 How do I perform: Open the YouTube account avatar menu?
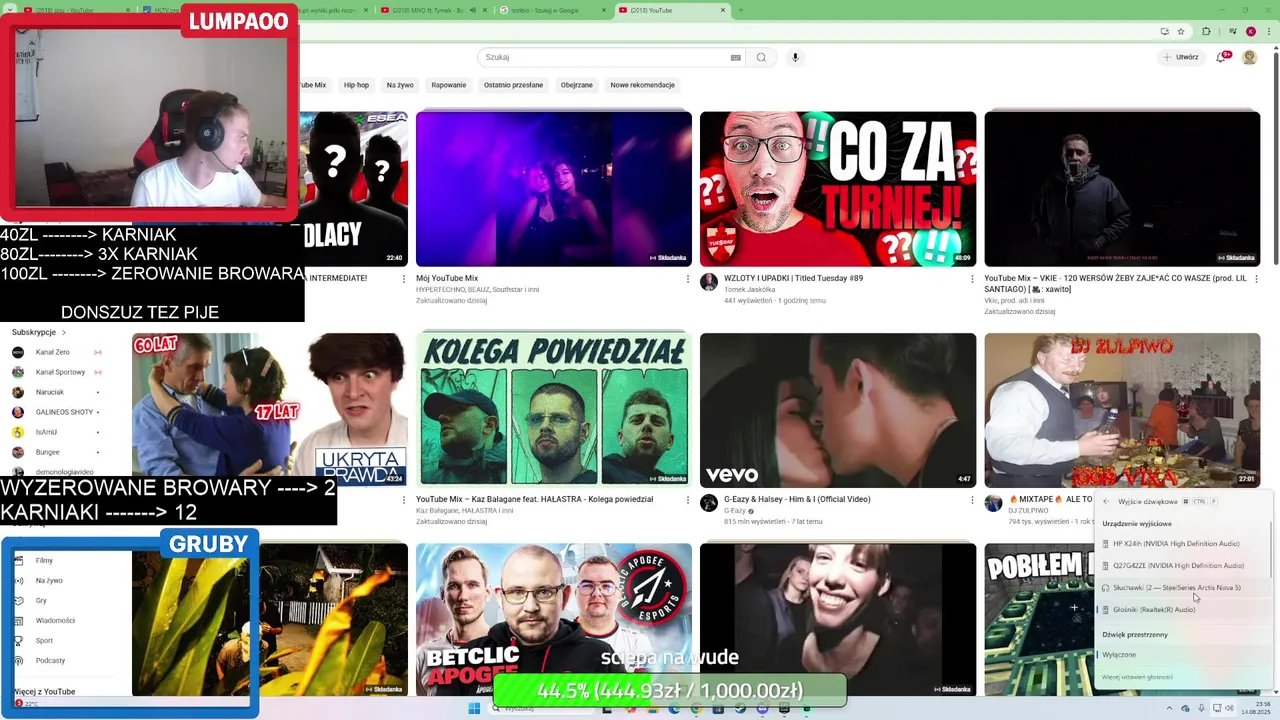(x=1249, y=57)
